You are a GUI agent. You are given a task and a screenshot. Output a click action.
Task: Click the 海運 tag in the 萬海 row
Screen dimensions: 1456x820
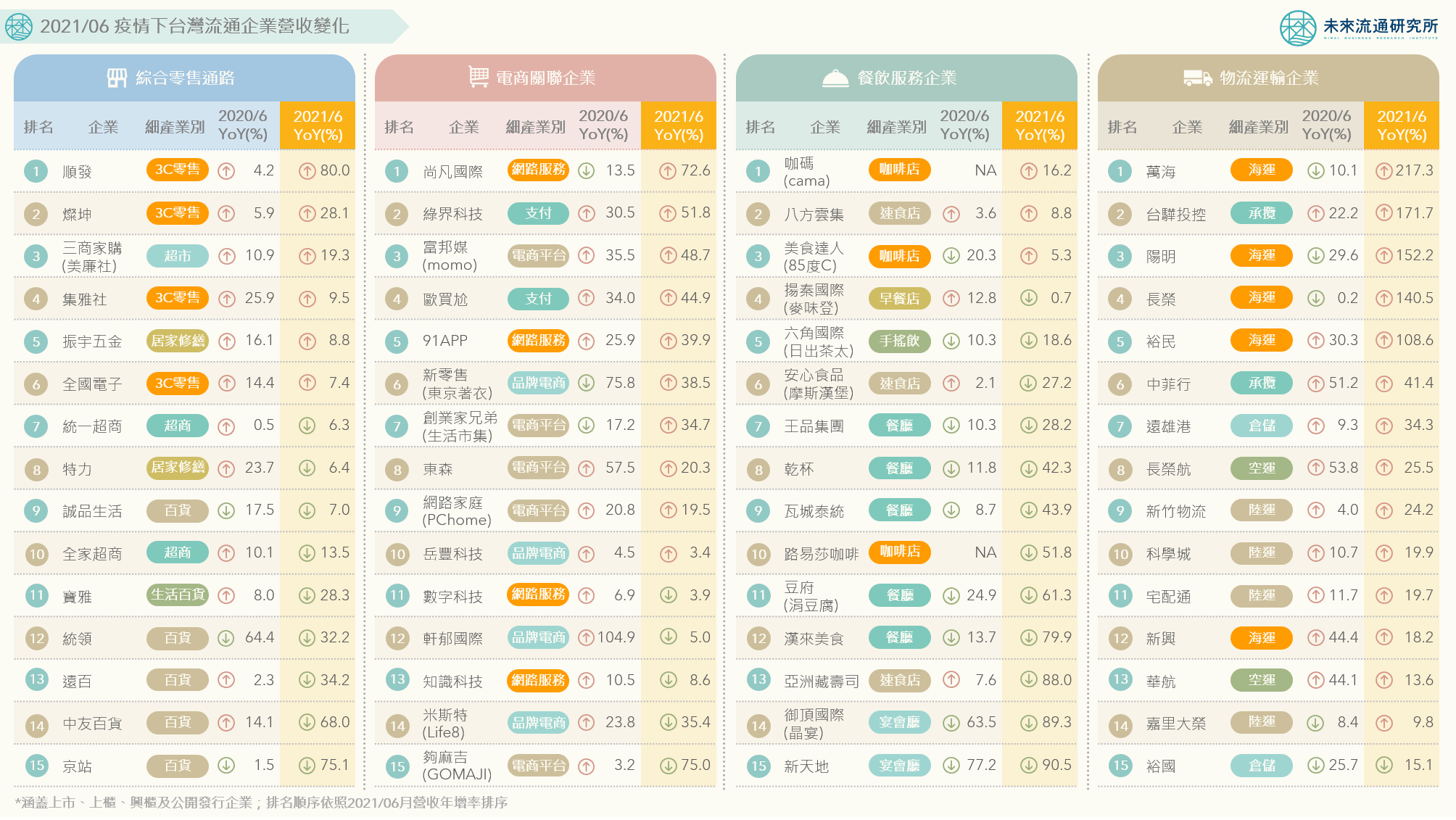[1262, 170]
